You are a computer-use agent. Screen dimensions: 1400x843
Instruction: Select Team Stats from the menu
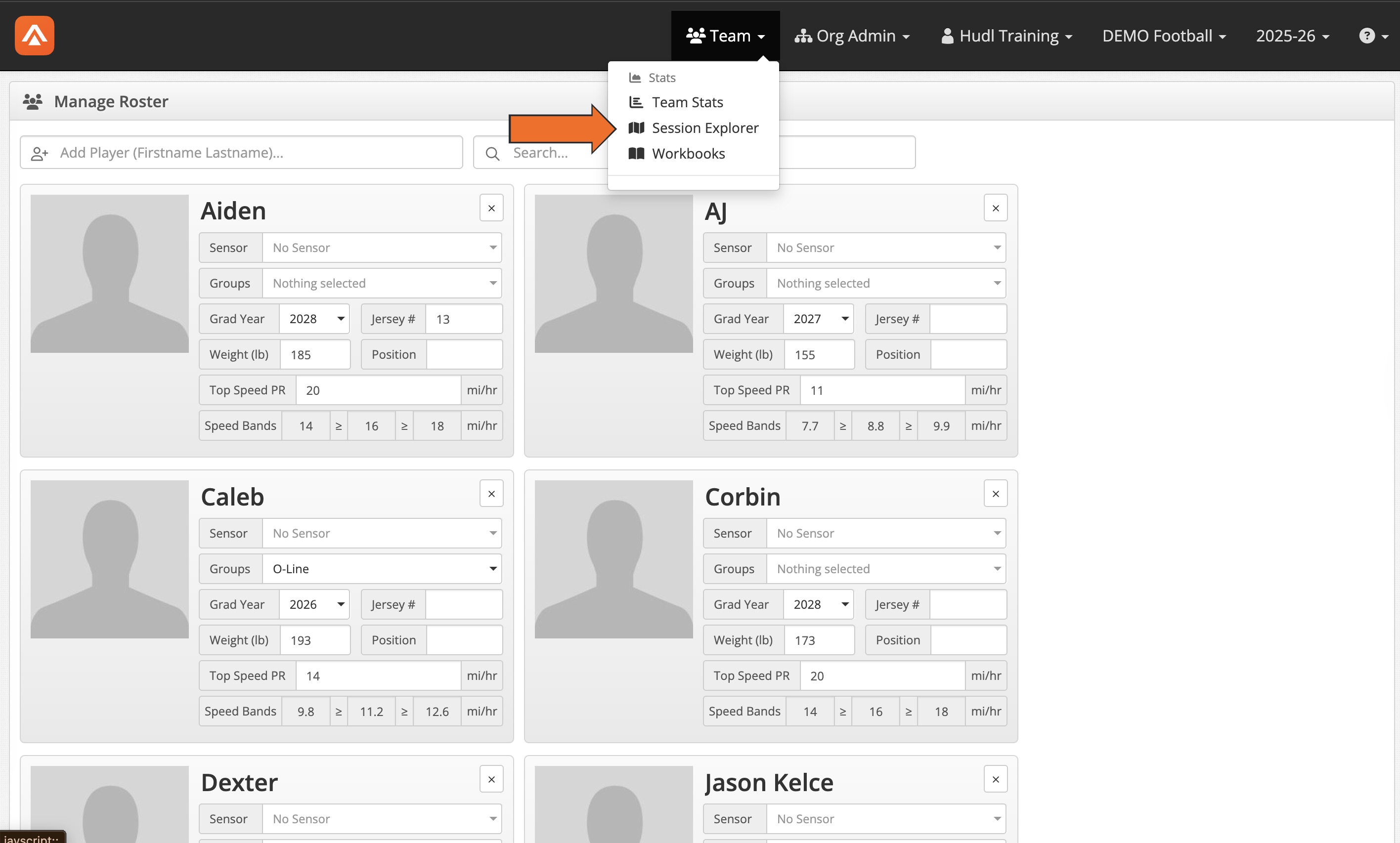pyautogui.click(x=687, y=102)
